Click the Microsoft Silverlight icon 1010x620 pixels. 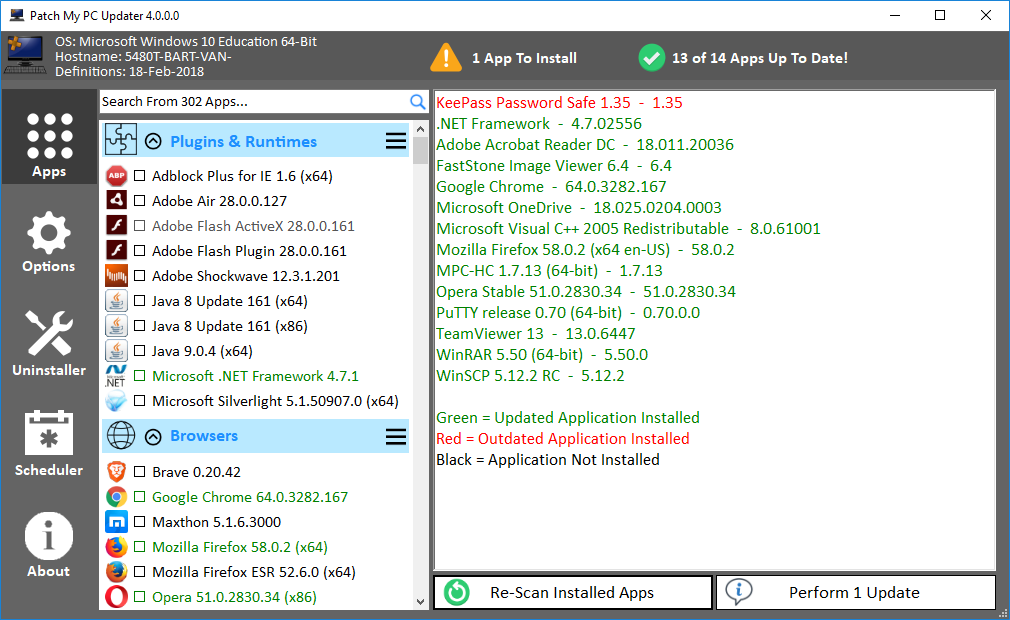coord(117,401)
